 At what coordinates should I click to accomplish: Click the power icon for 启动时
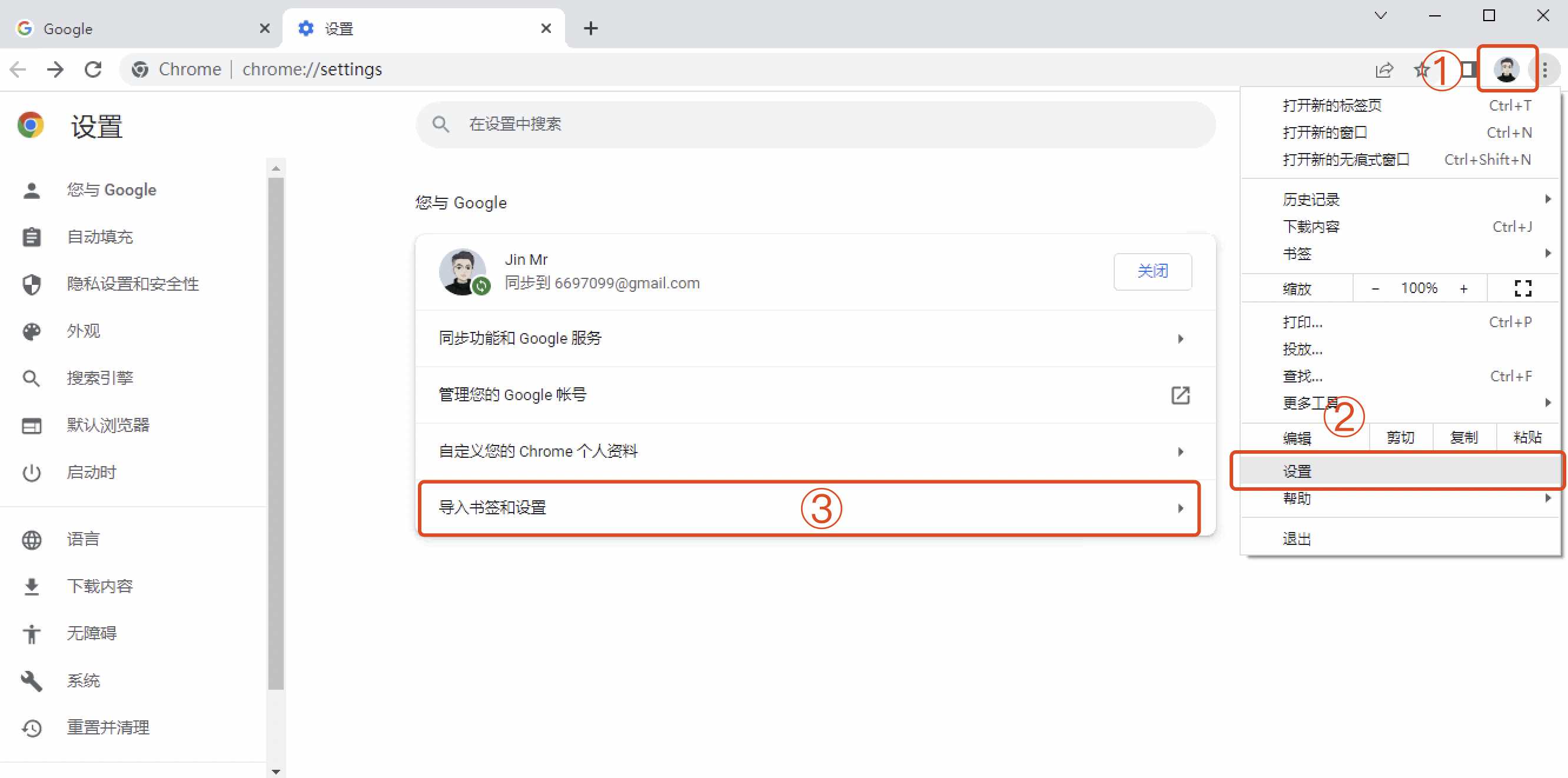pyautogui.click(x=32, y=473)
